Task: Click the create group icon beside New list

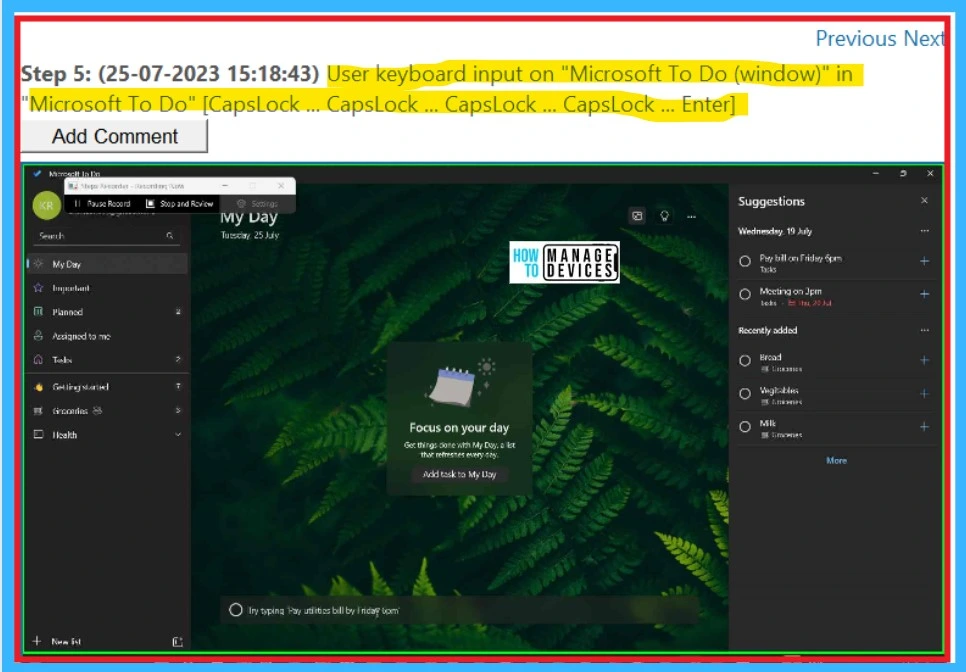Action: [x=177, y=642]
